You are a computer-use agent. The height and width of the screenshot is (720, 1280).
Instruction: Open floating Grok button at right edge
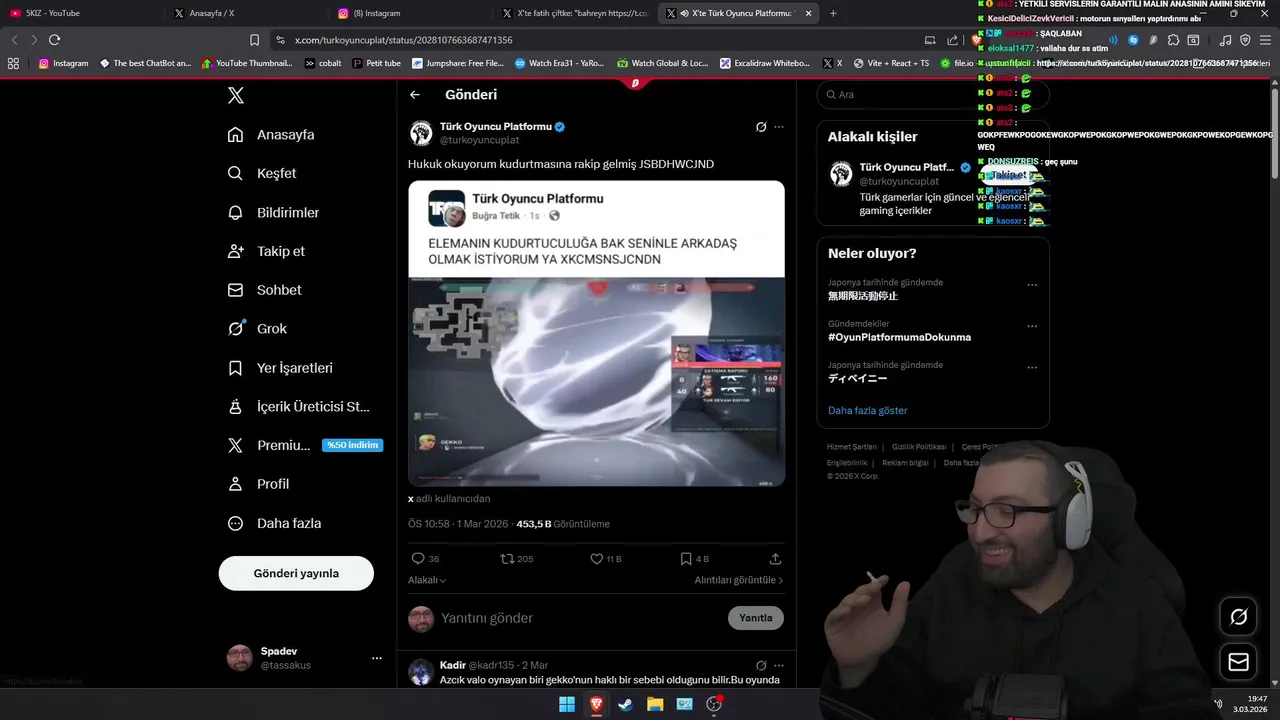(x=1238, y=617)
